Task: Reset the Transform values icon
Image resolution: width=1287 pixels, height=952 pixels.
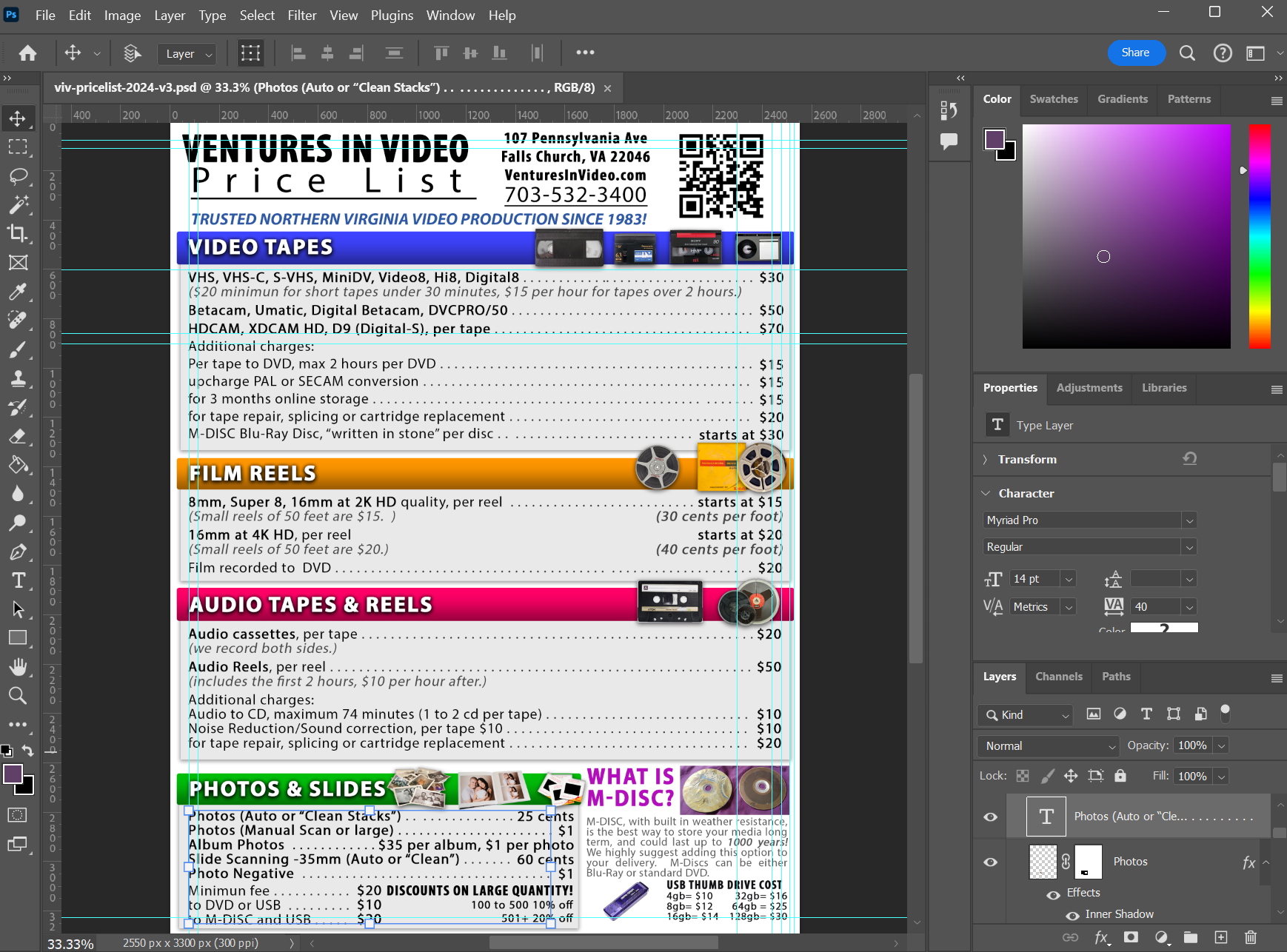Action: coord(1189,459)
